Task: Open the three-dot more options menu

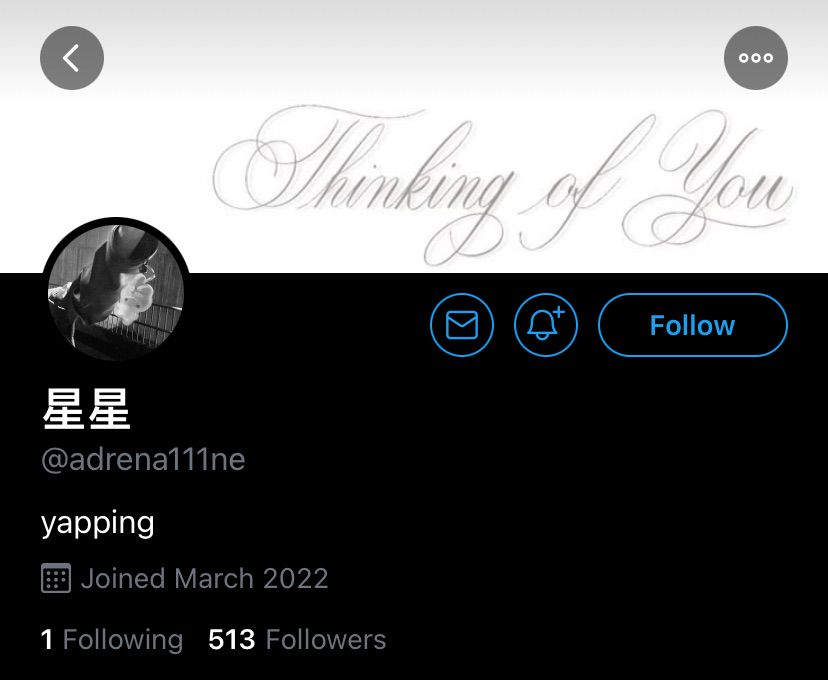Action: click(756, 58)
